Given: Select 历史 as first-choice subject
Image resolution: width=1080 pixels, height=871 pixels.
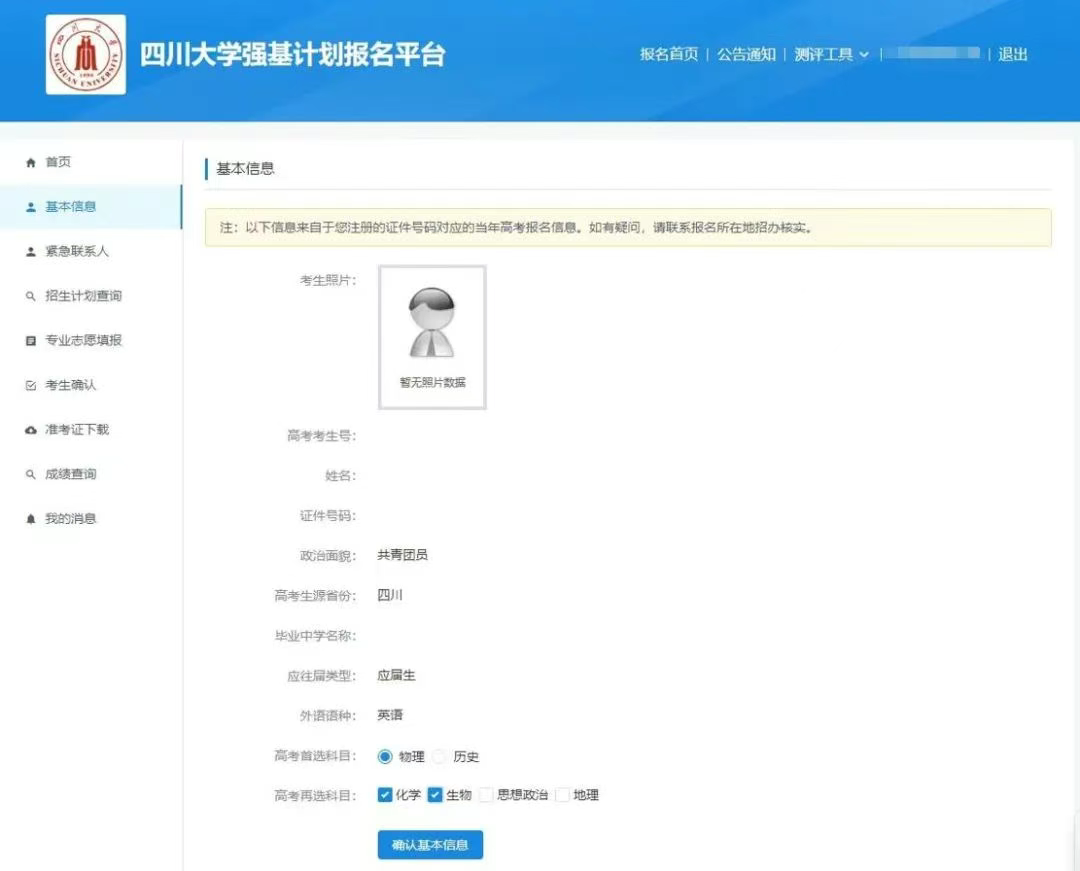Looking at the screenshot, I should [x=439, y=757].
